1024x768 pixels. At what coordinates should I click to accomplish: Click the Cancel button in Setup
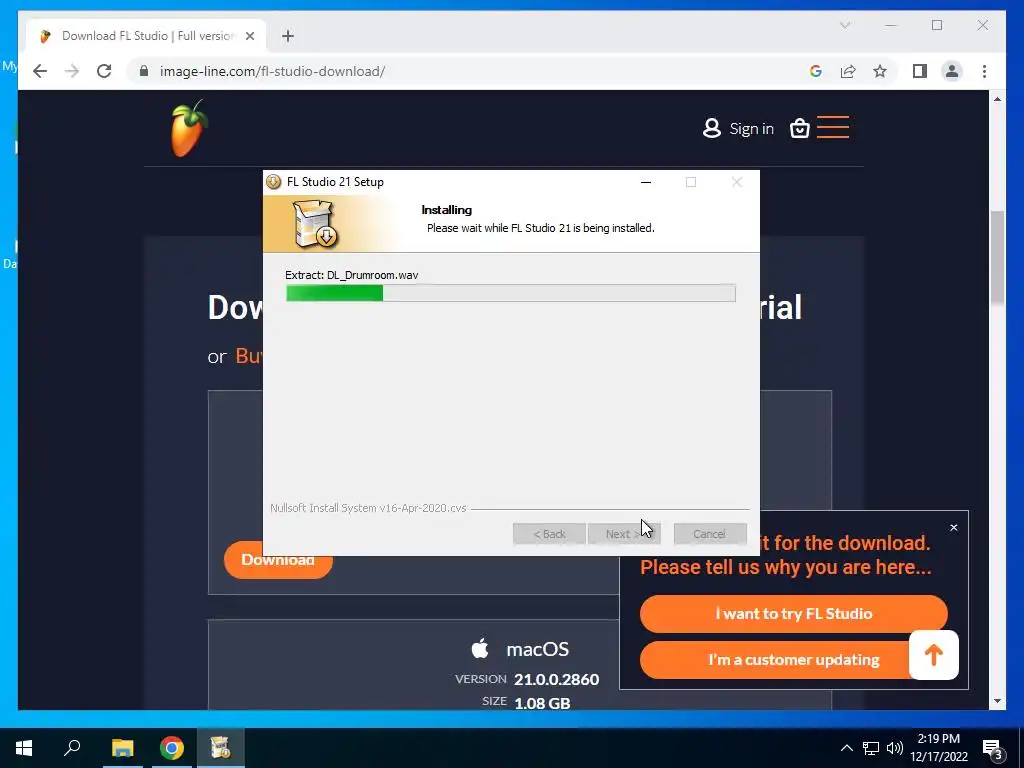pyautogui.click(x=710, y=534)
